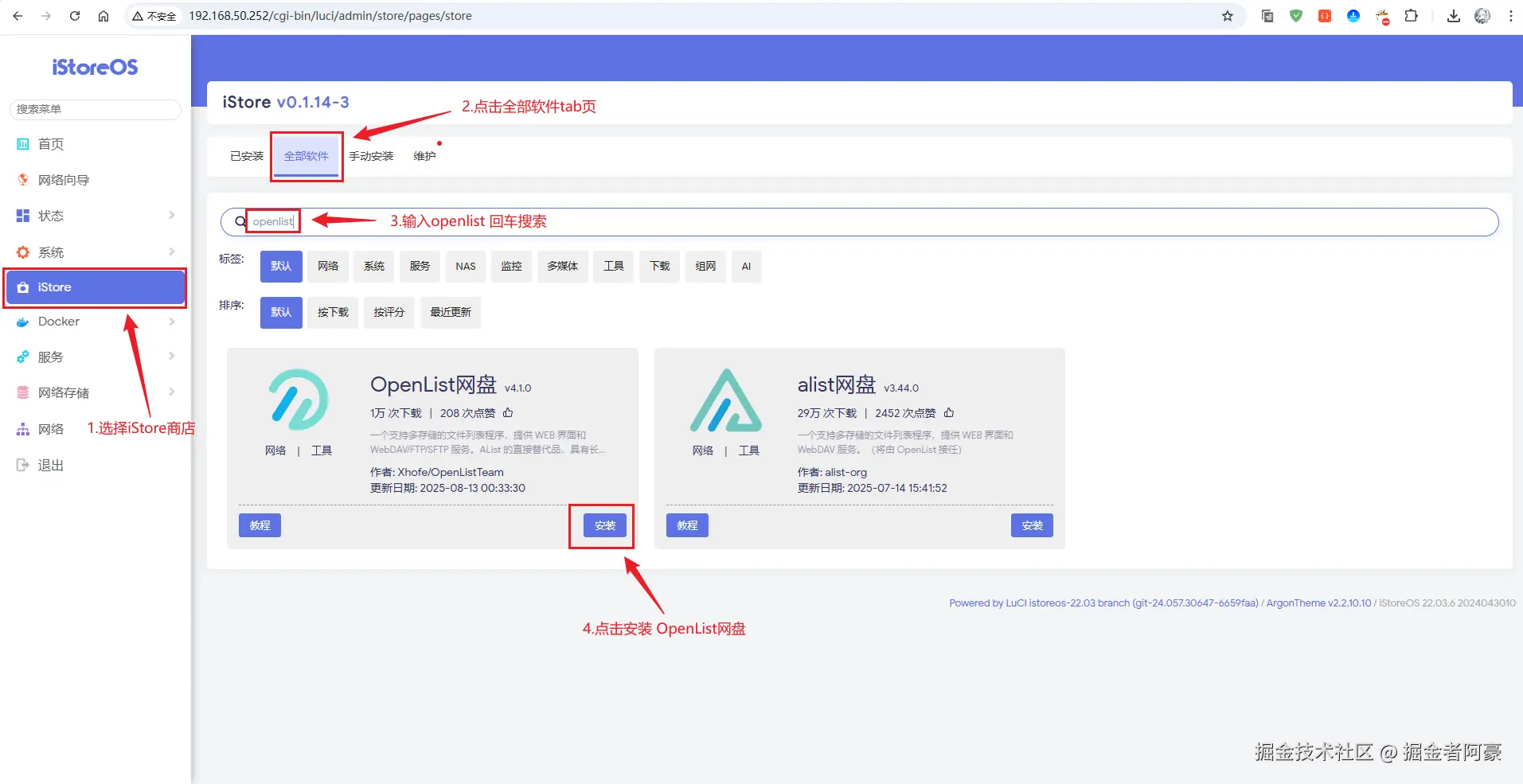Bookmark this page with the star icon
The height and width of the screenshot is (784, 1523).
pyautogui.click(x=1228, y=16)
